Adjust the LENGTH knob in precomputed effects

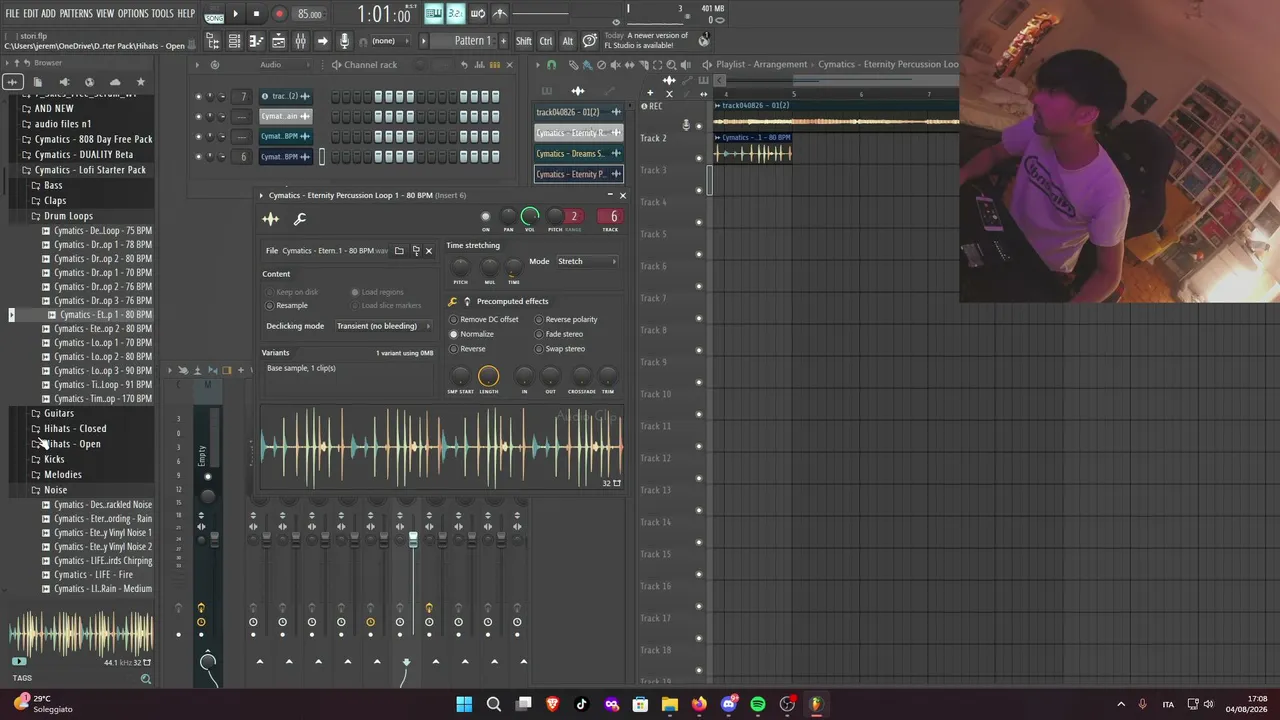coord(488,376)
